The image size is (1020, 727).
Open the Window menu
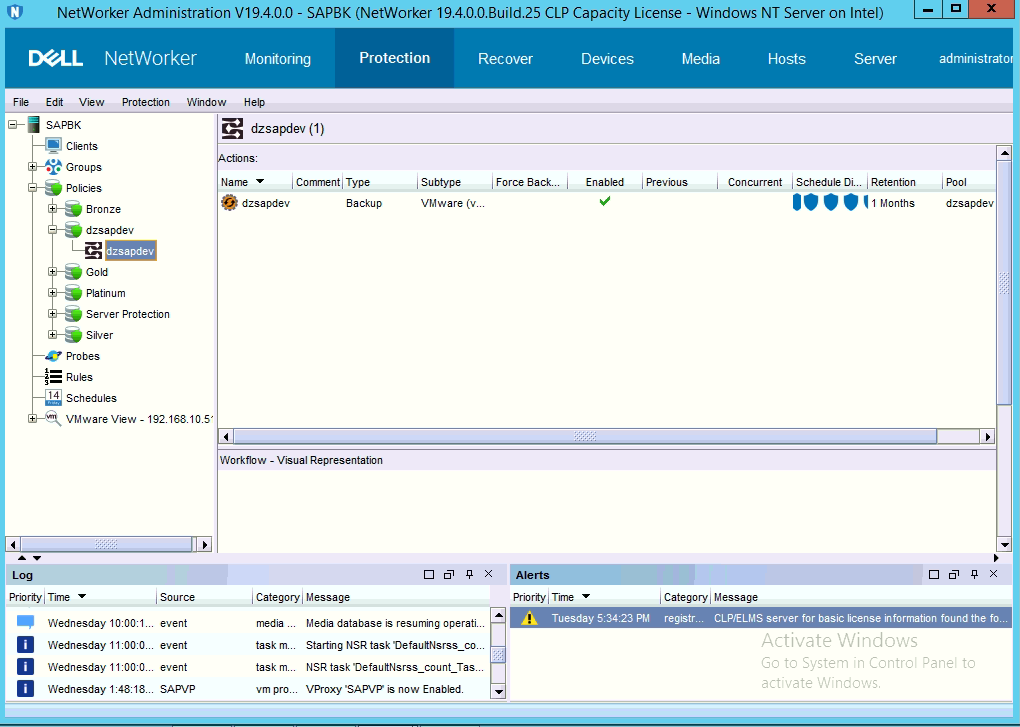206,102
